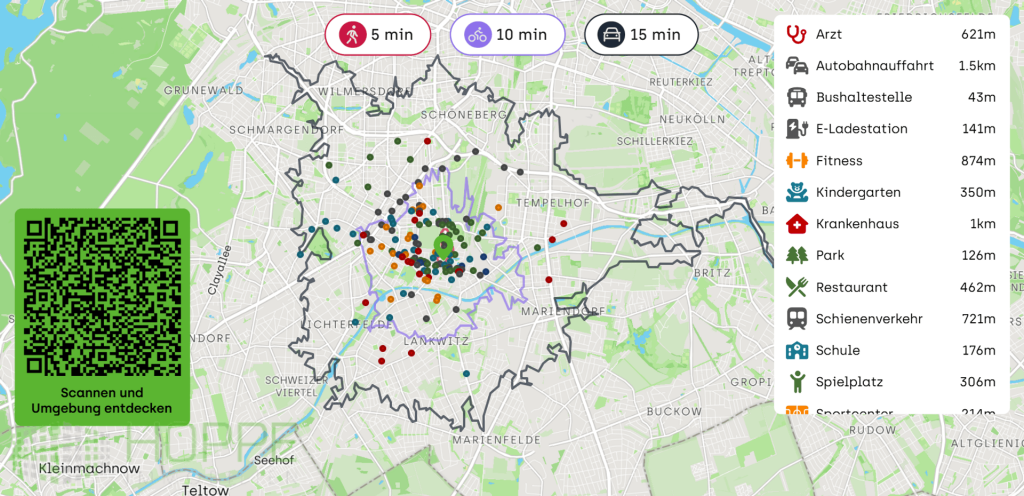
Task: Click the 350m distance for Kindergarten
Action: coord(978,192)
